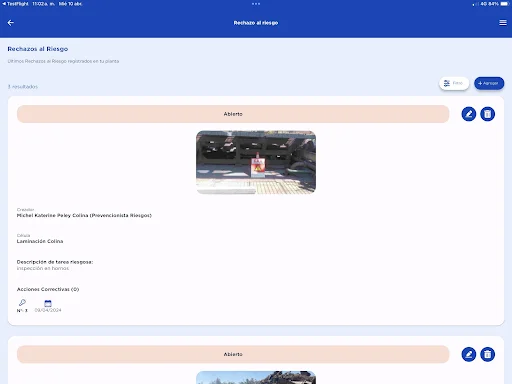The image size is (512, 384).
Task: Select the second Abierto status bar
Action: (233, 354)
